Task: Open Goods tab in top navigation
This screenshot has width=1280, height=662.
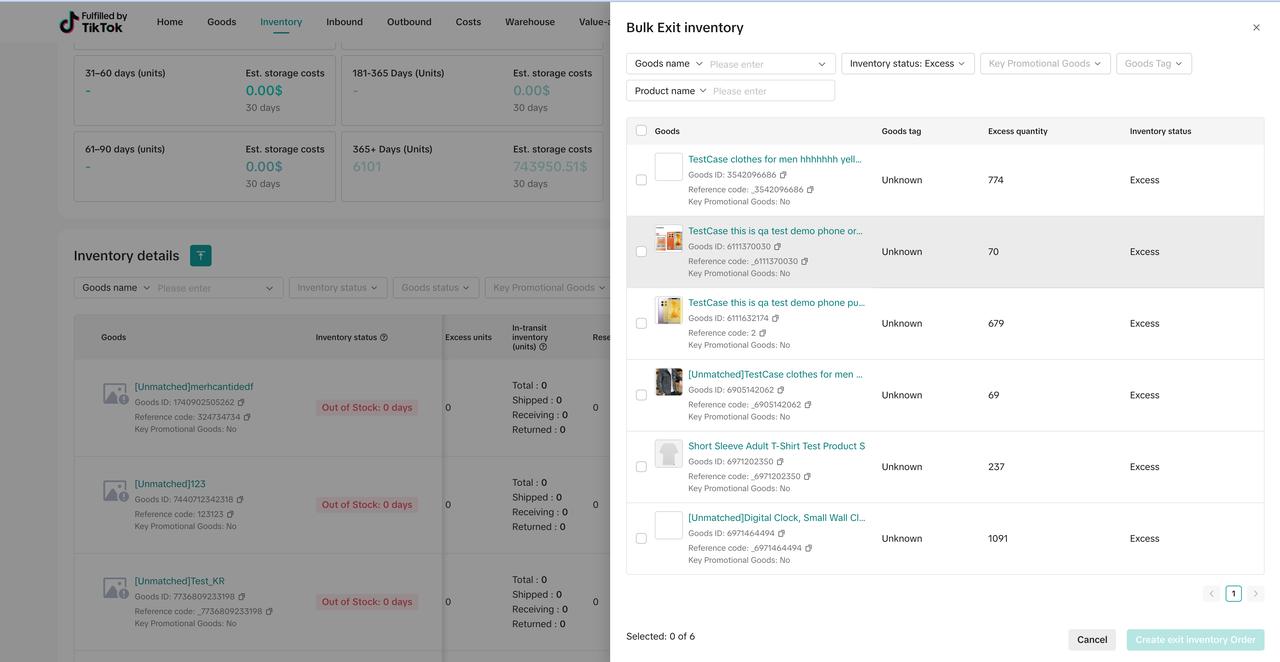Action: click(x=222, y=22)
